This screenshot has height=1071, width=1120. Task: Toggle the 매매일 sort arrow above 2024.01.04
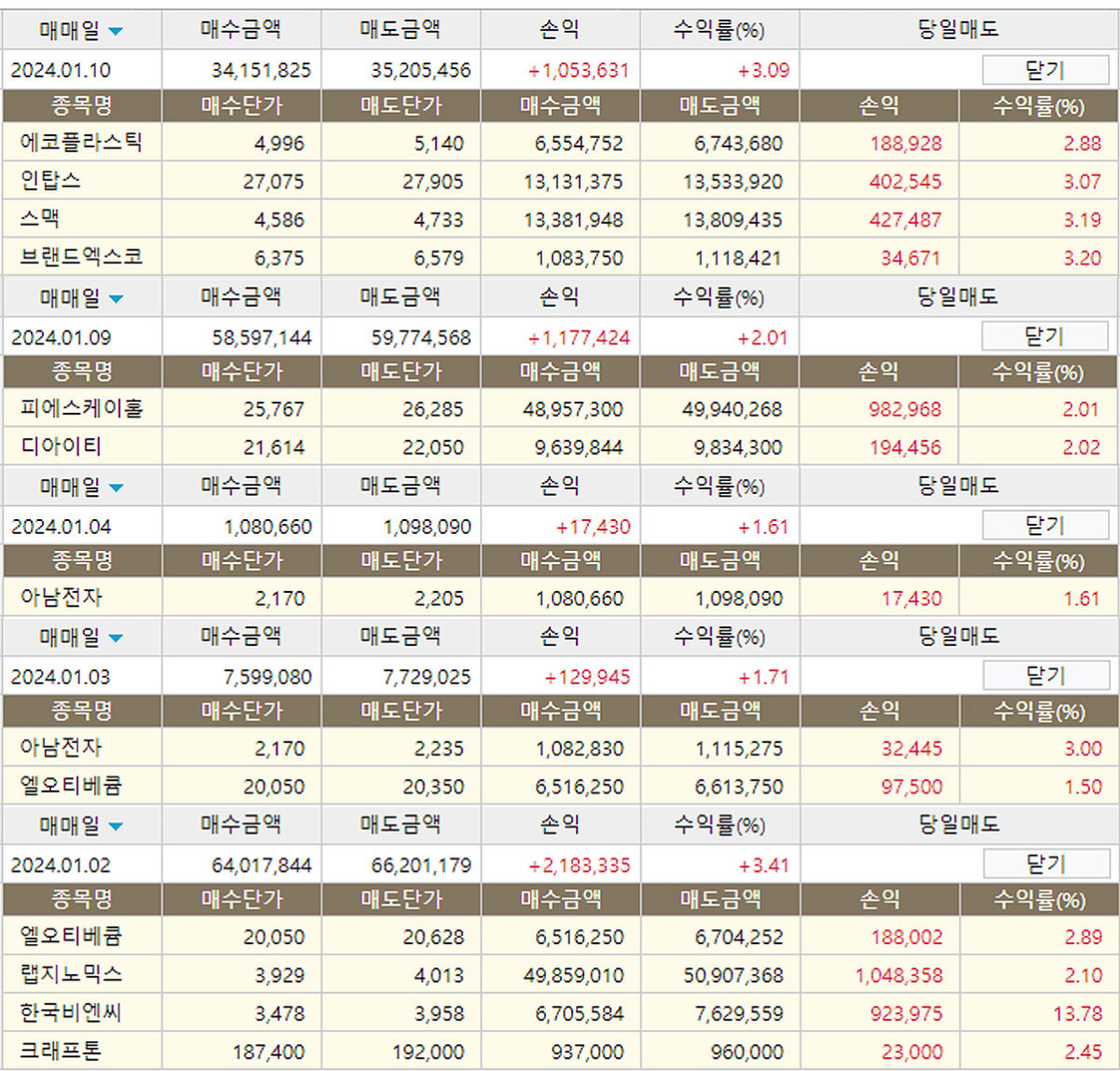pos(115,488)
